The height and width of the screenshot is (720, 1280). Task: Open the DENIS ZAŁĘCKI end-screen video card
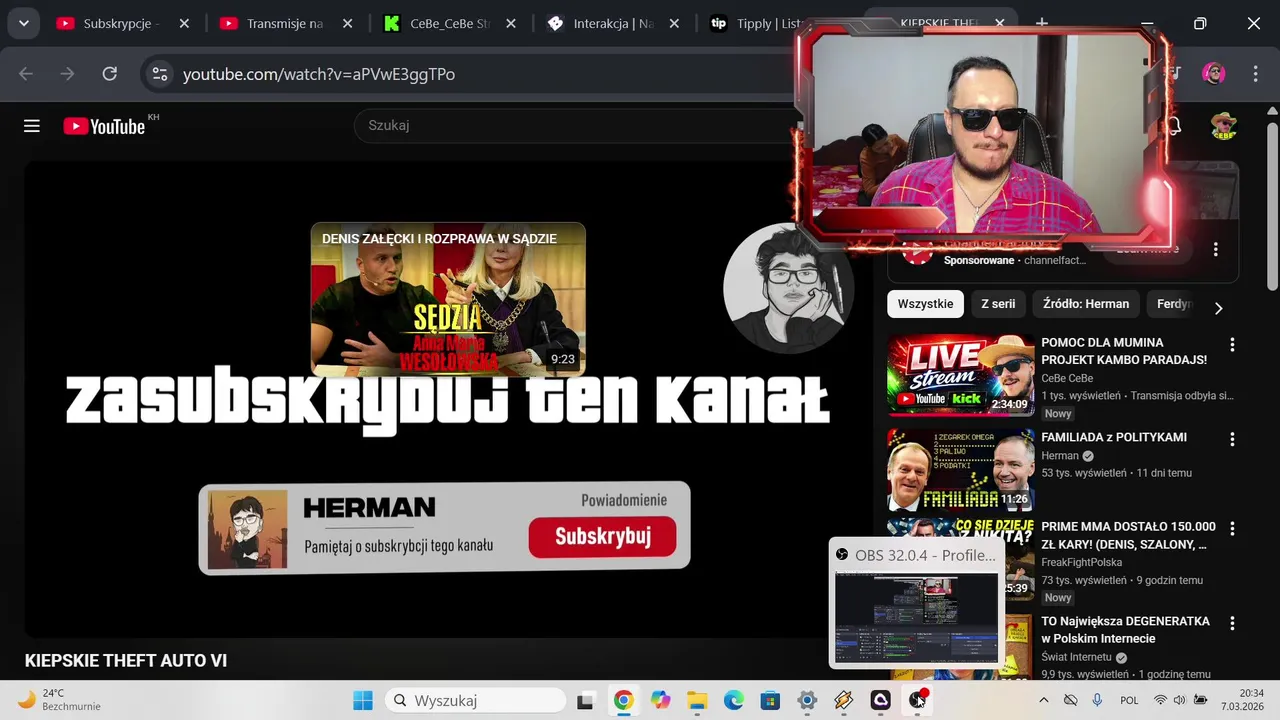(448, 299)
